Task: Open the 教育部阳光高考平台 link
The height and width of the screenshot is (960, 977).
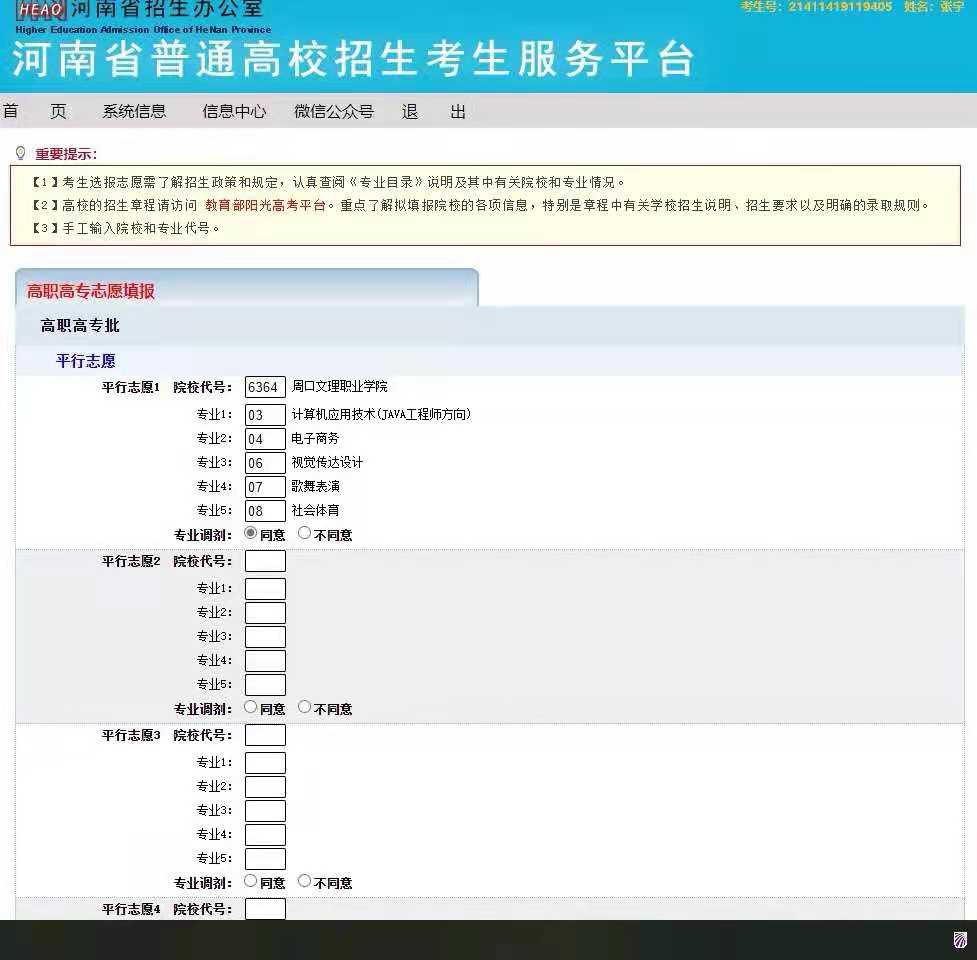Action: coord(265,206)
